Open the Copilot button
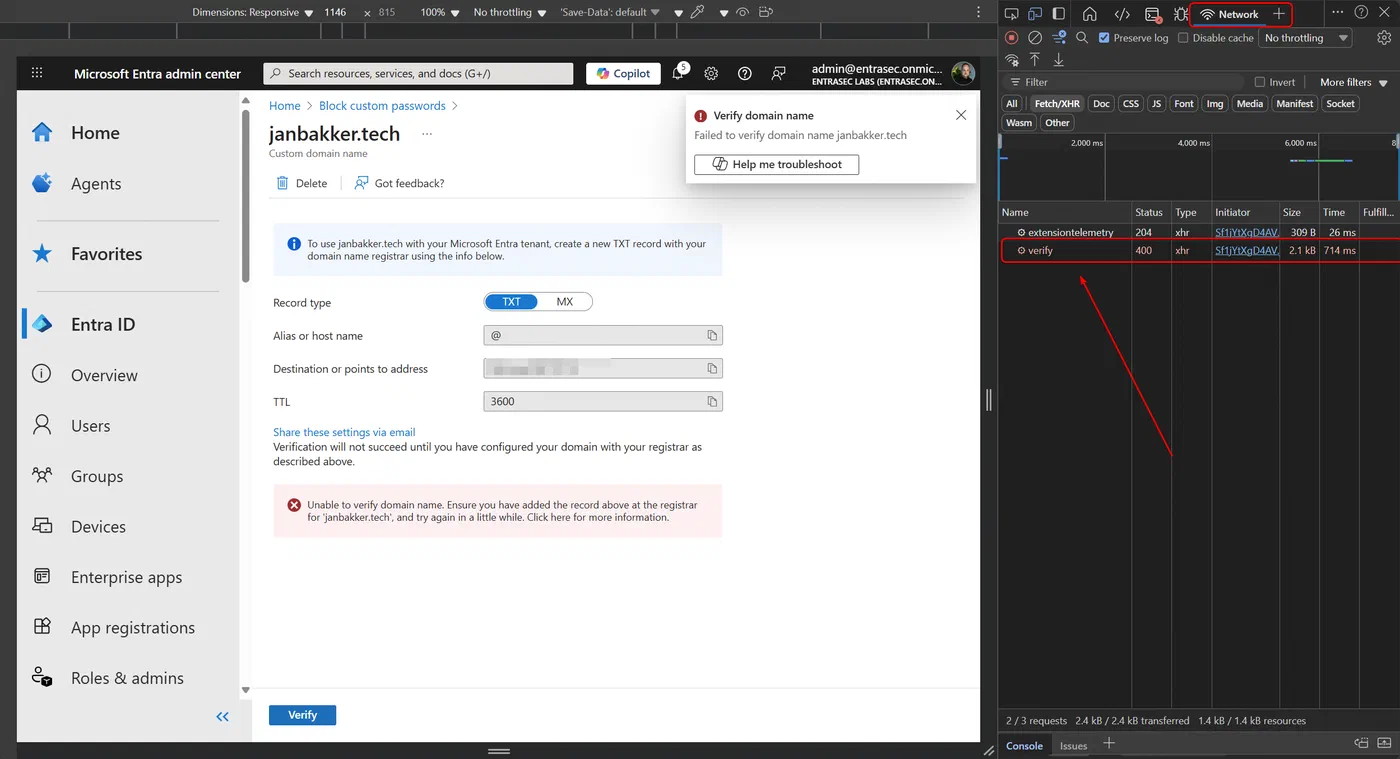Screen dimensions: 1400x759 coord(624,73)
